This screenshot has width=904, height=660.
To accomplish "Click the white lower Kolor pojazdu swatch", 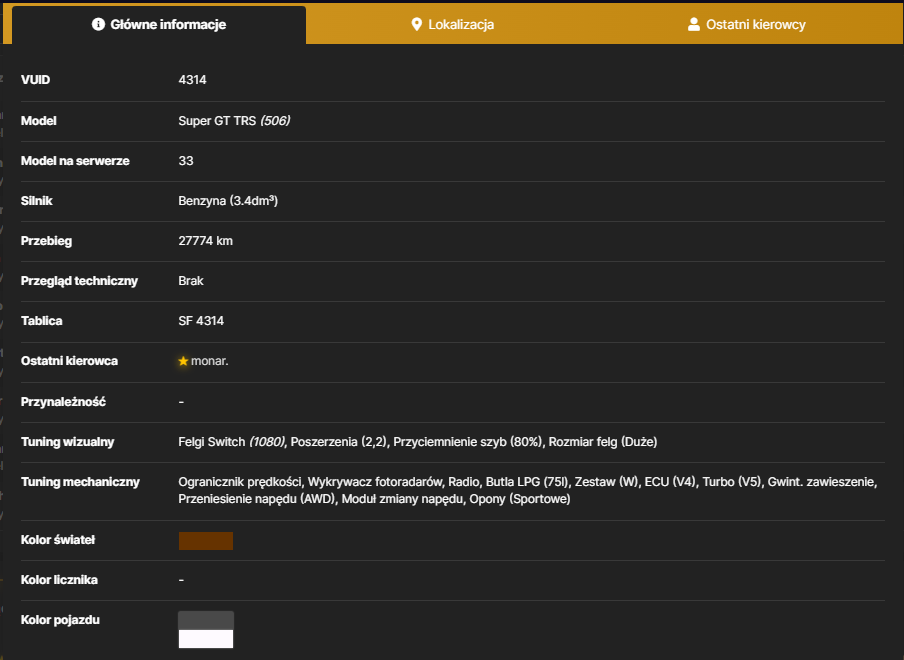I will coord(206,639).
